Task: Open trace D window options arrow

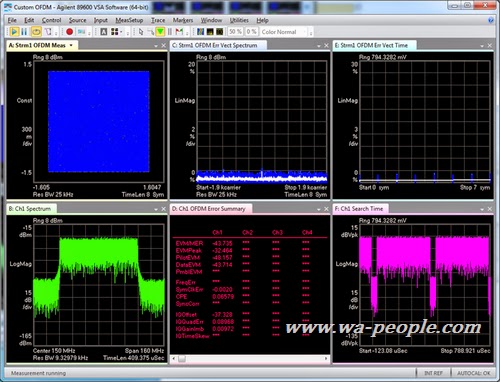Action: pyautogui.click(x=319, y=209)
